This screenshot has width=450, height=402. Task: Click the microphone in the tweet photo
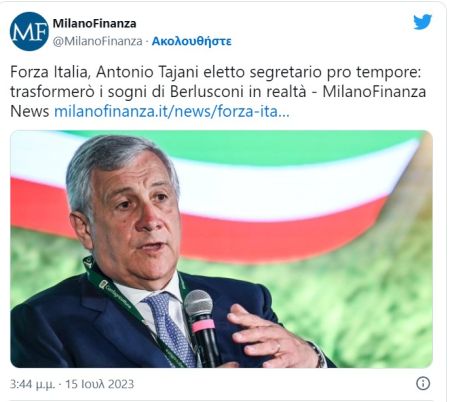point(201,327)
